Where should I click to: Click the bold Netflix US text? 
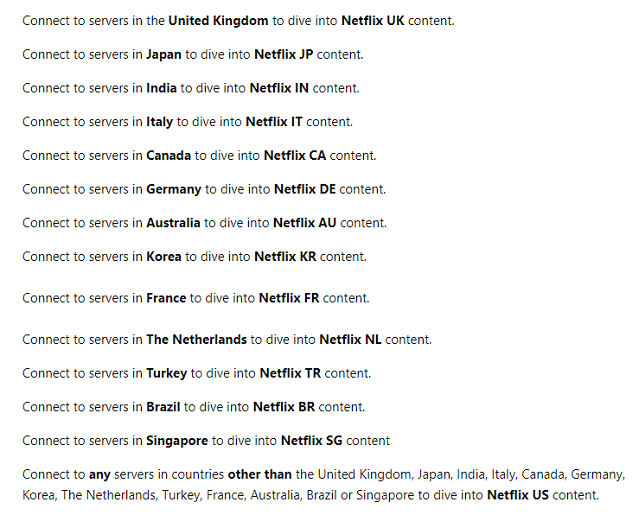(x=524, y=495)
